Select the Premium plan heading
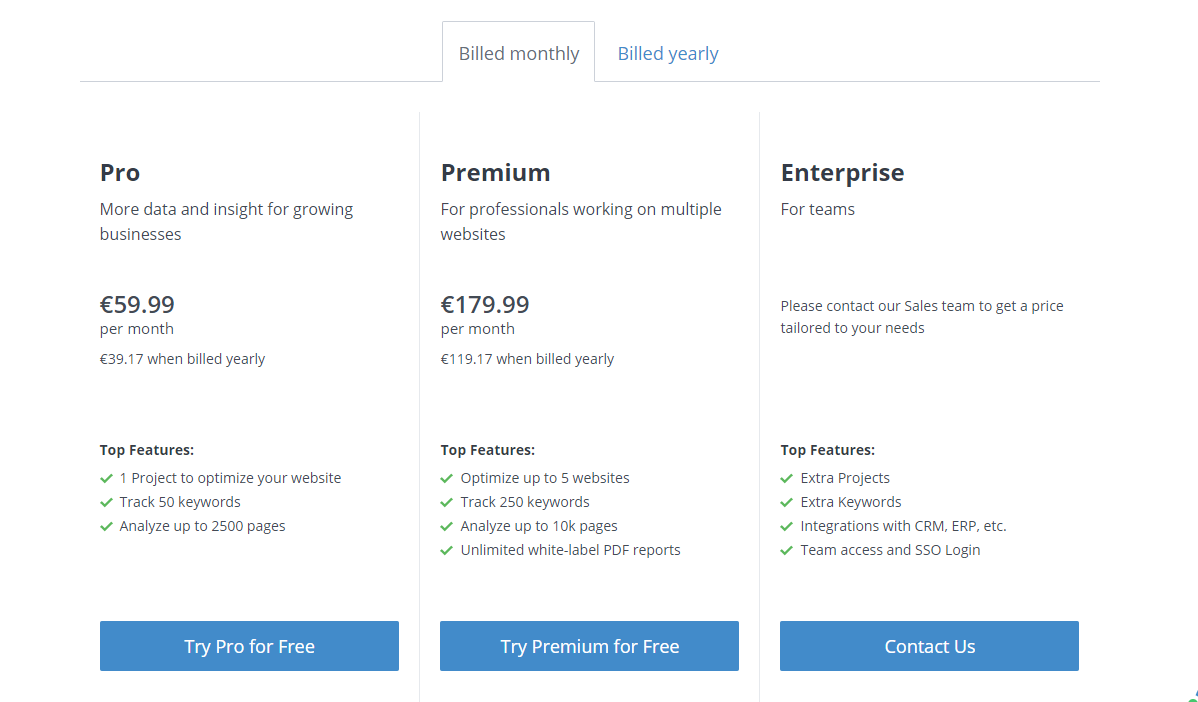The height and width of the screenshot is (702, 1198). tap(495, 173)
